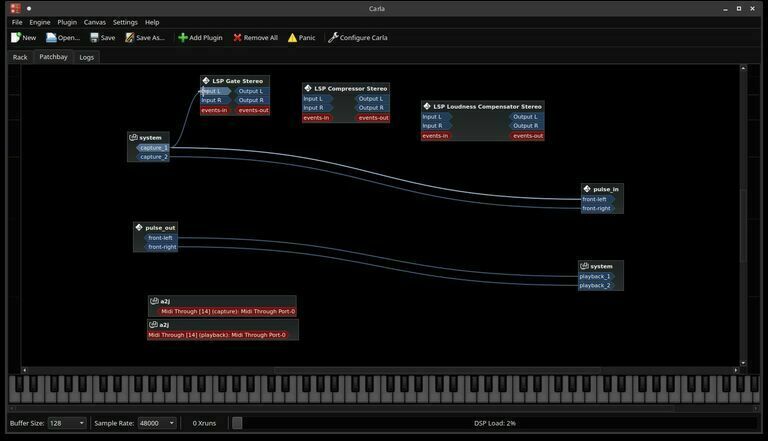Screen dimensions: 768x441
Task: Open the Settings menu
Action: (x=125, y=22)
